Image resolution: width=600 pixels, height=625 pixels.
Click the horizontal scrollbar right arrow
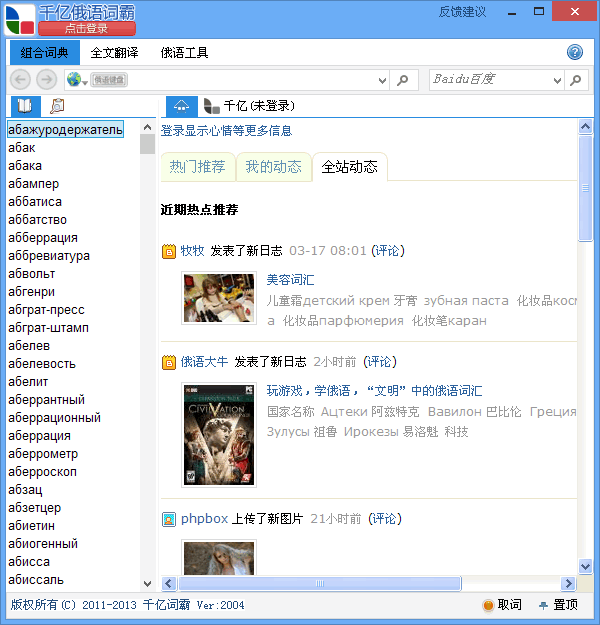(x=568, y=584)
